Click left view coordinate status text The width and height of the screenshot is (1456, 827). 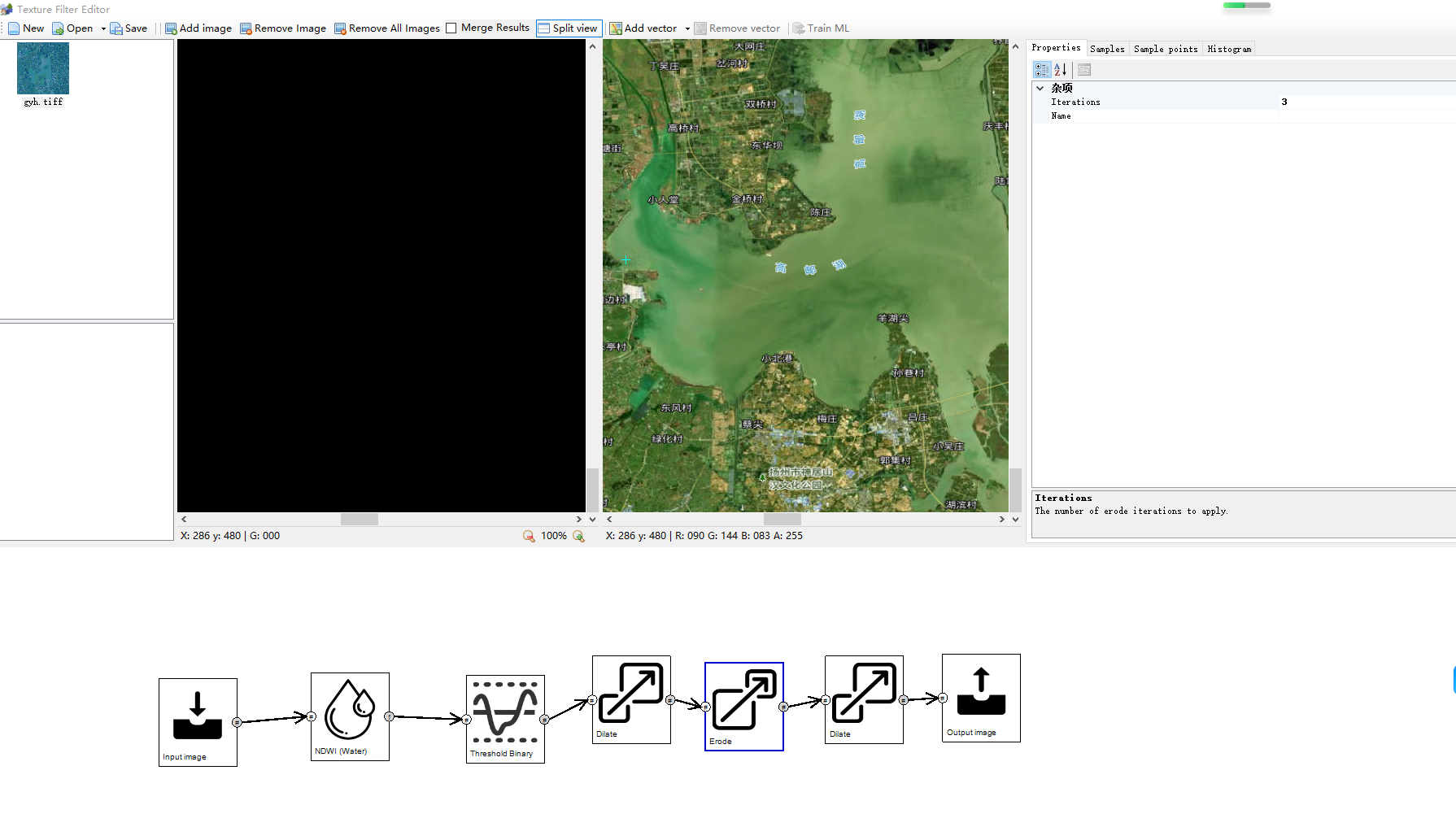pos(230,536)
